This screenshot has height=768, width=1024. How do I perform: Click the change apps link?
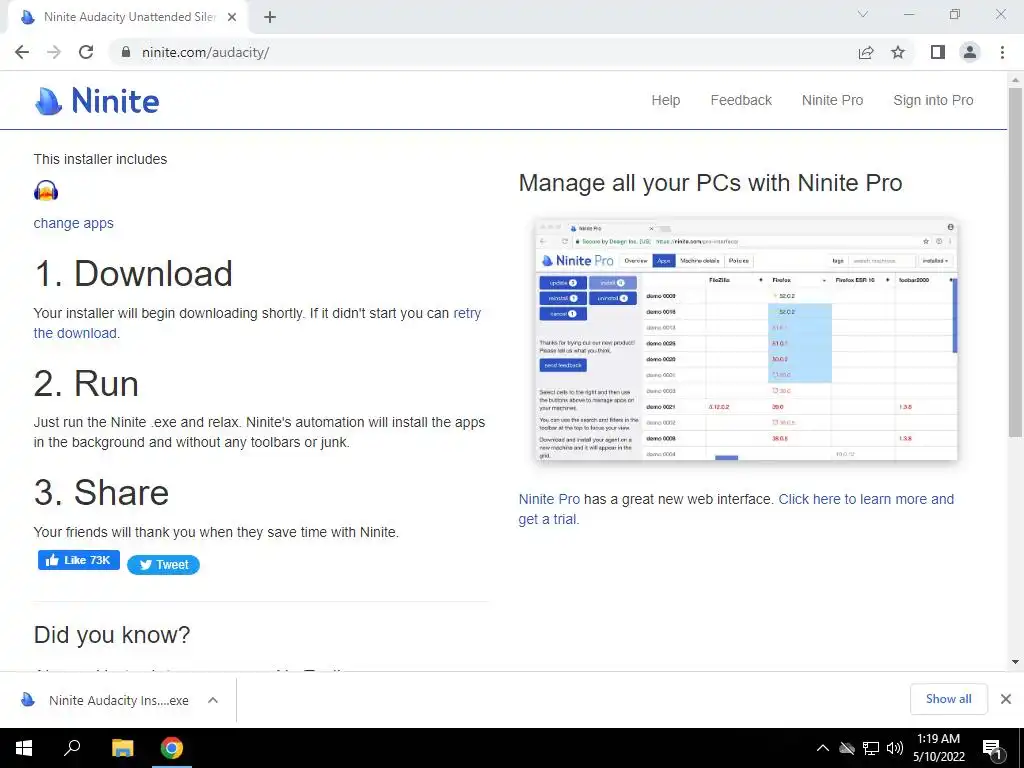[x=73, y=223]
